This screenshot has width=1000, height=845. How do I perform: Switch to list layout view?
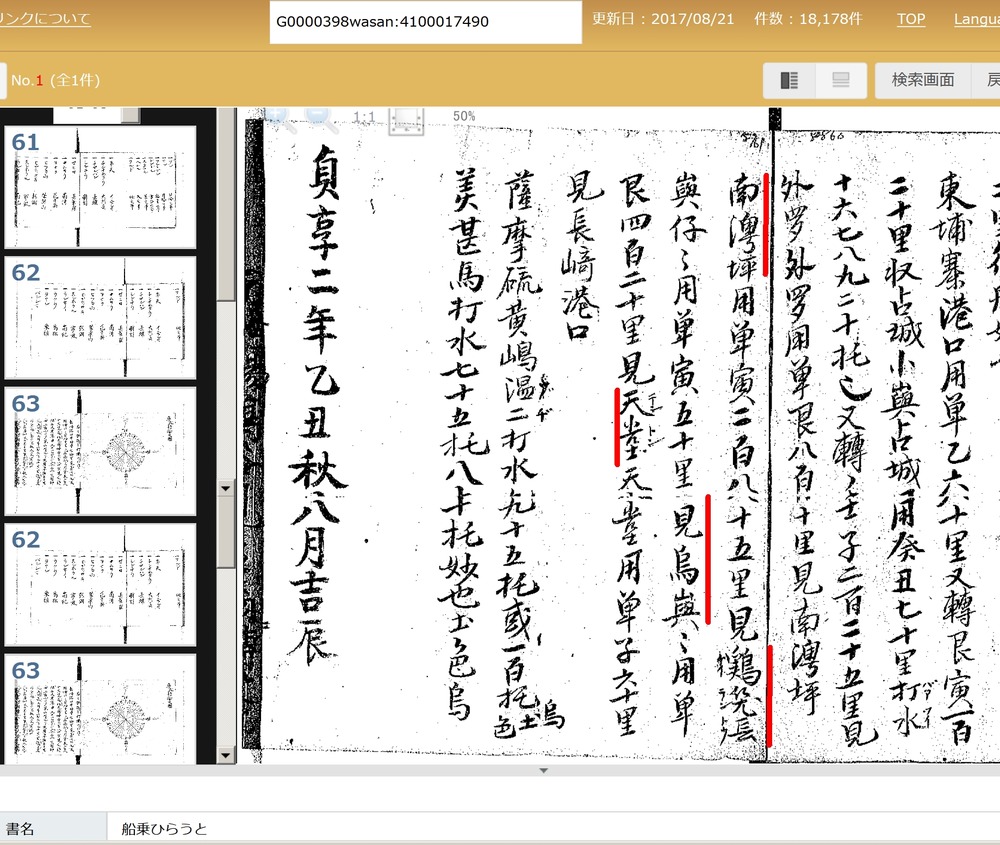841,80
